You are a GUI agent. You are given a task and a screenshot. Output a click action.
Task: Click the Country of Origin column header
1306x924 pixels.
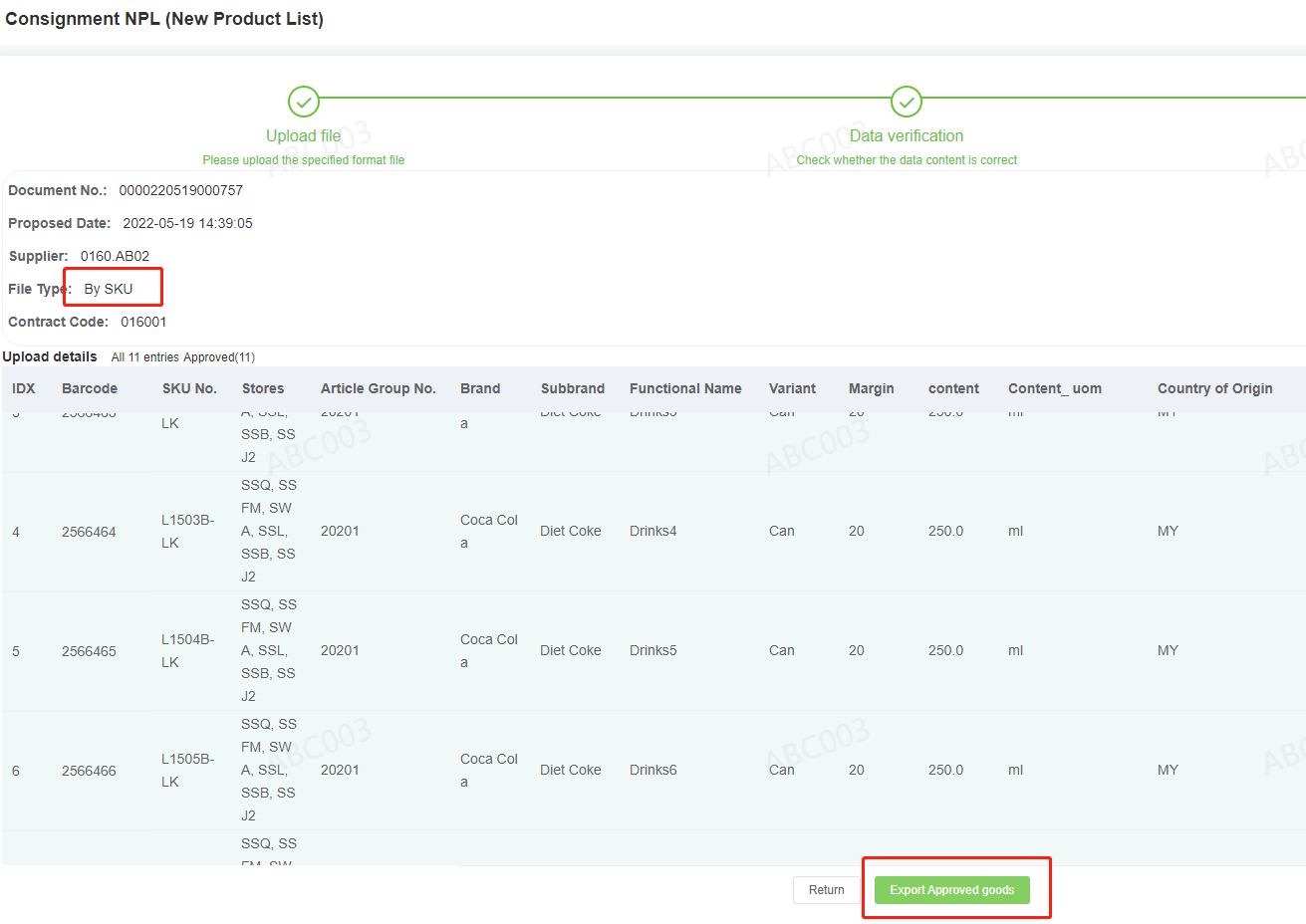coord(1214,388)
